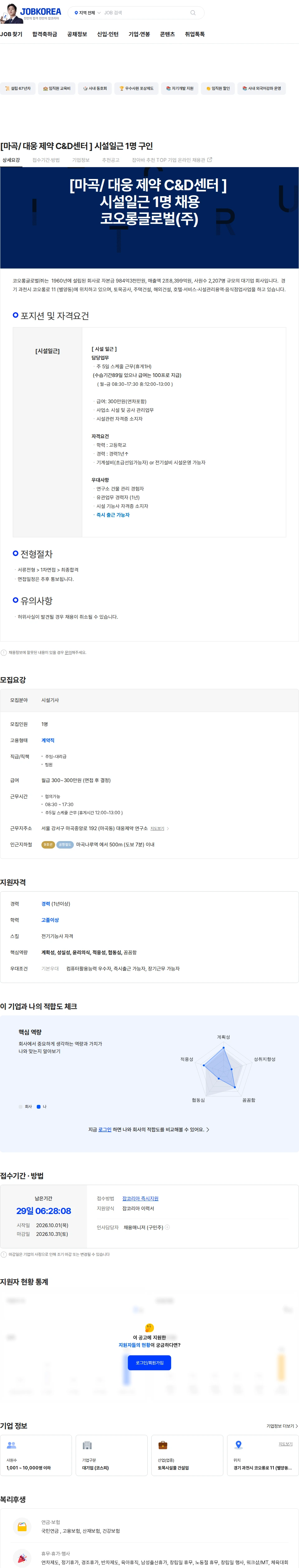The image size is (299, 1568).
Task: Click the 휴무·휴가·행사 party icon
Action: click(x=22, y=1558)
